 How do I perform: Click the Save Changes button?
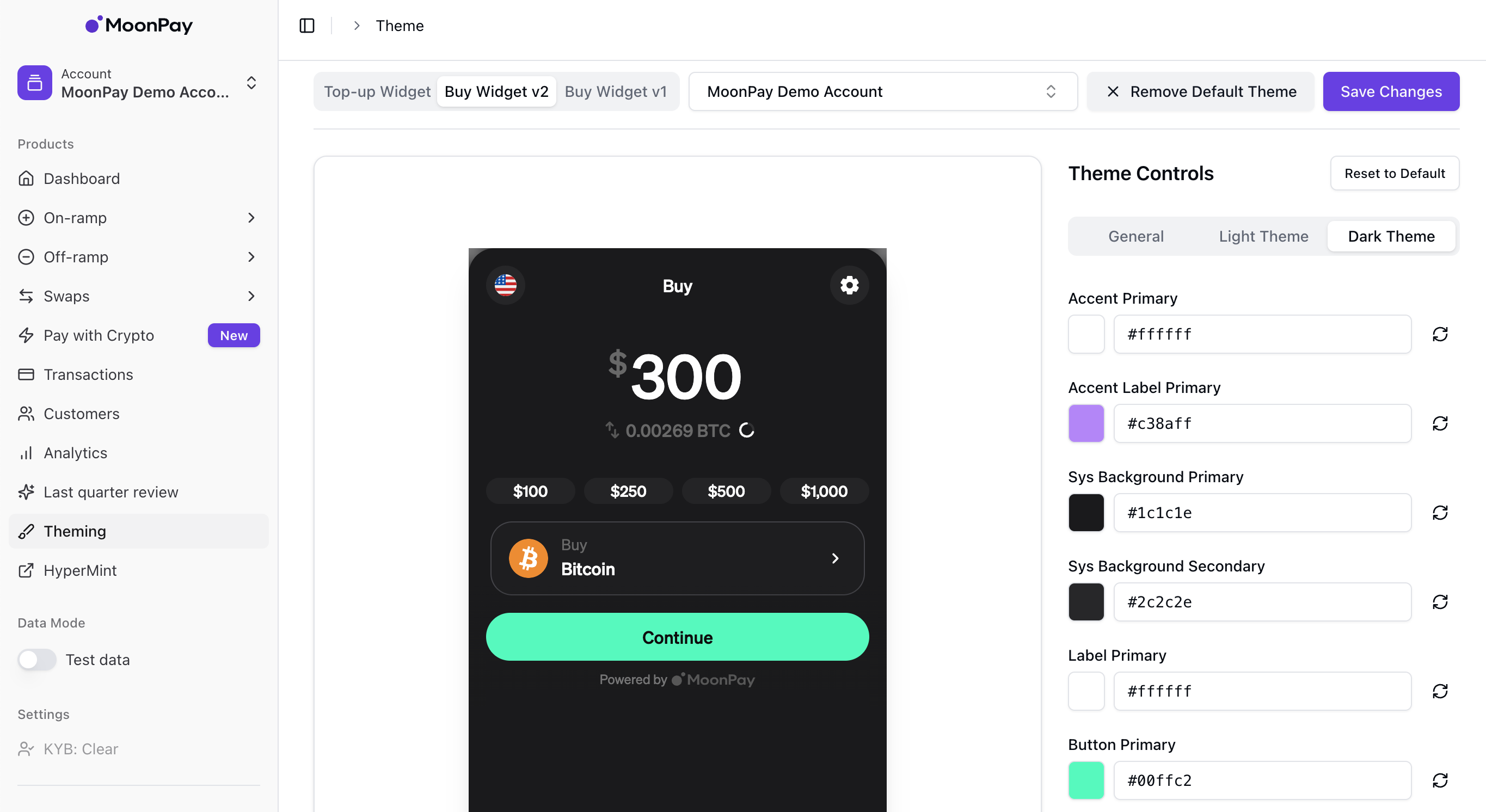click(x=1391, y=91)
